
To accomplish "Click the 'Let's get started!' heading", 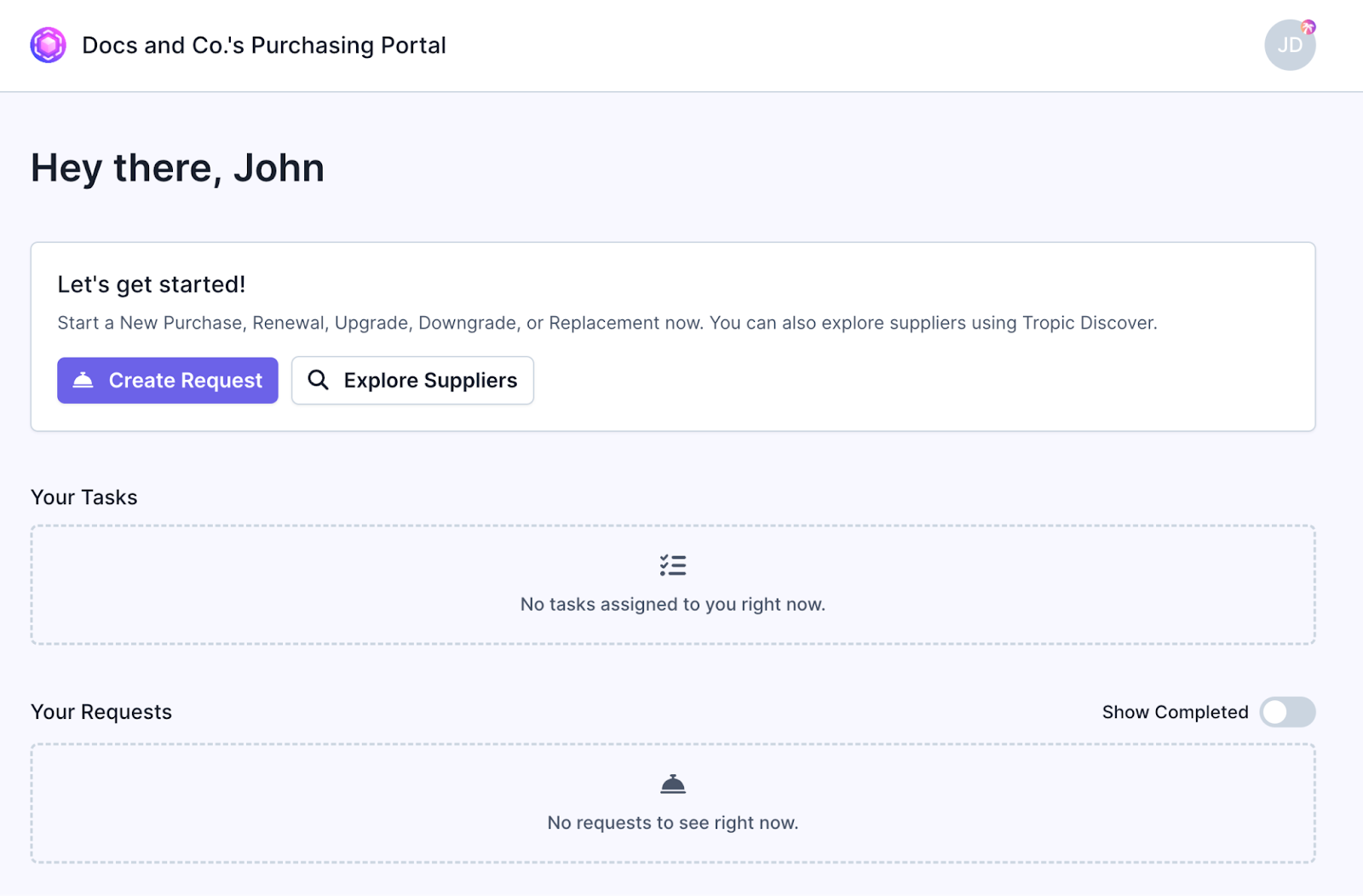I will [x=152, y=284].
